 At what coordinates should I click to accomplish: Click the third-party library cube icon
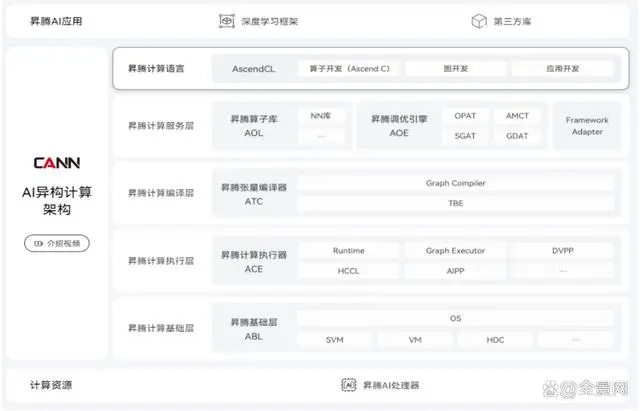coord(478,20)
